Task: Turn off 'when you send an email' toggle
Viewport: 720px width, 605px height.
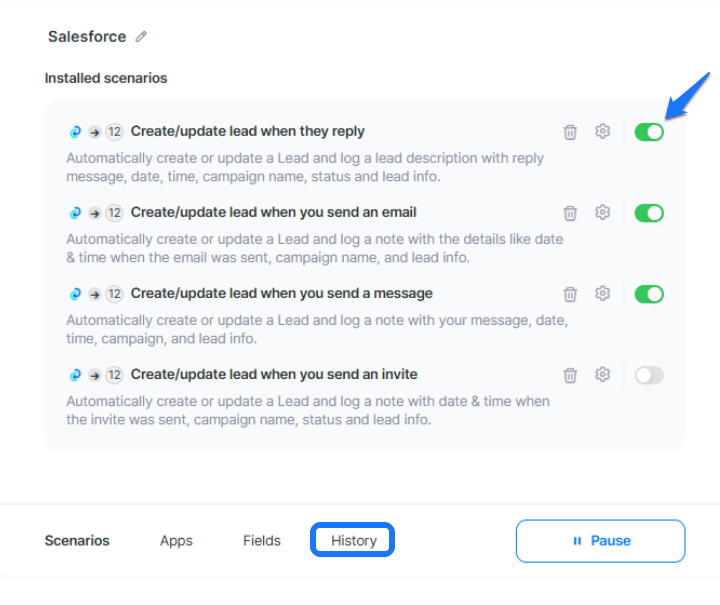Action: (649, 213)
